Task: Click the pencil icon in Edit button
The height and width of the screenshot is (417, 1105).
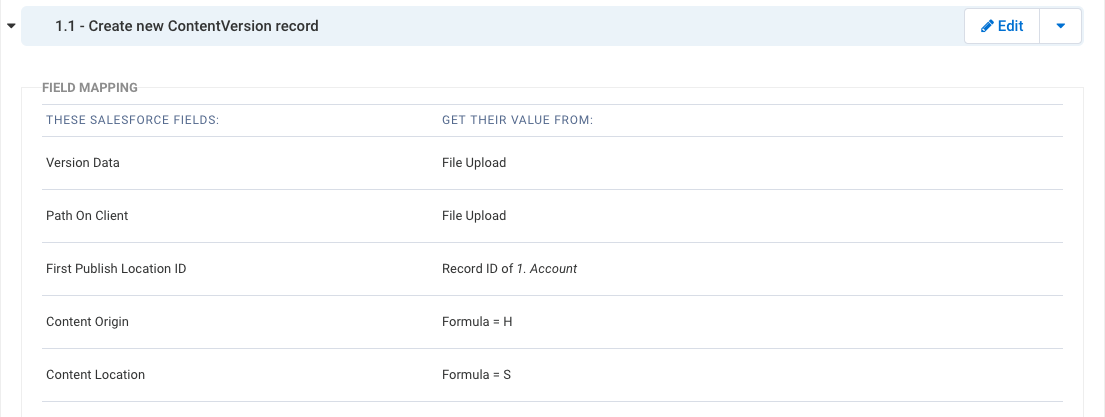Action: [x=987, y=26]
